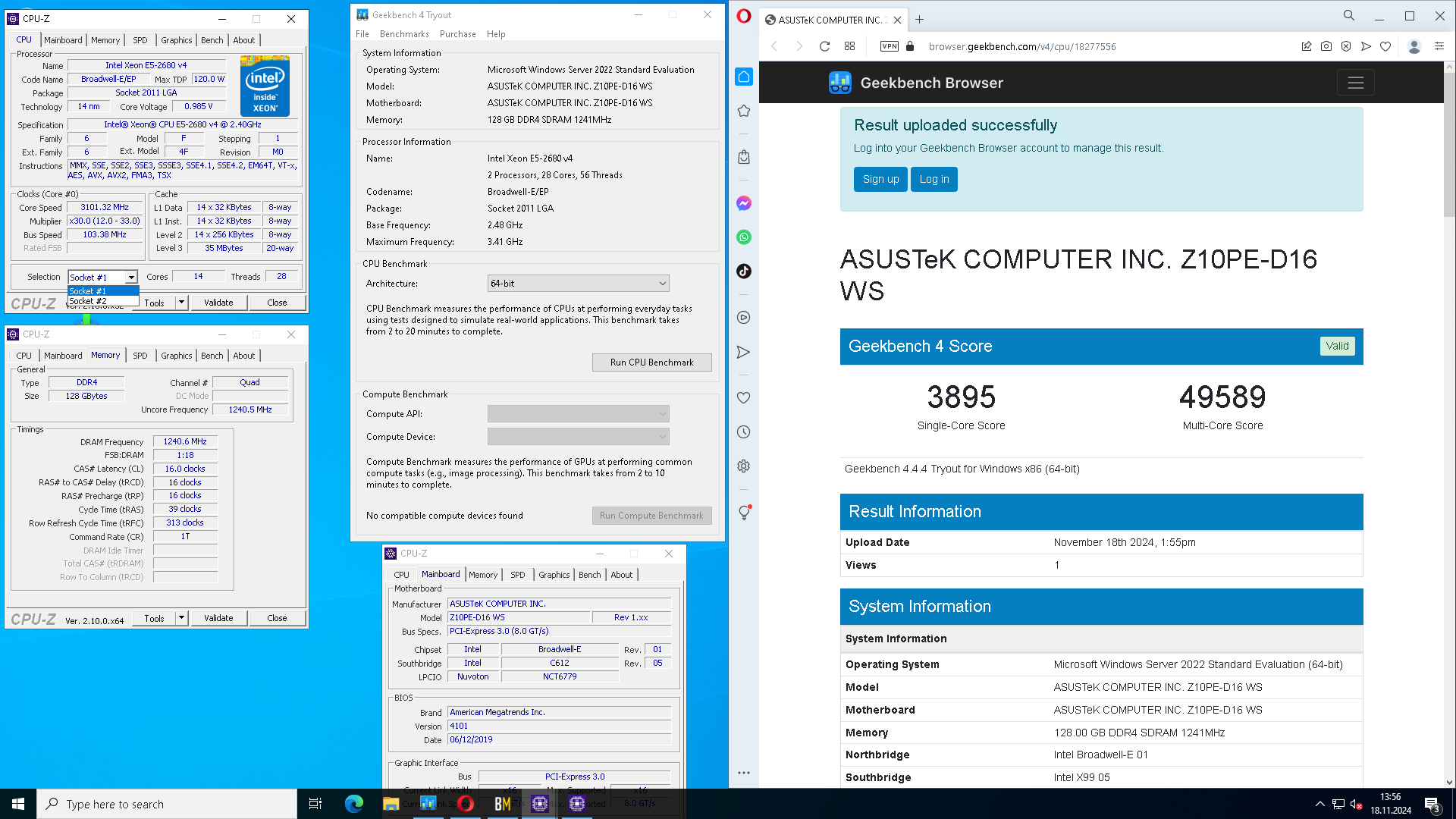The width and height of the screenshot is (1456, 819).
Task: Open Compute API dropdown
Action: (x=579, y=414)
